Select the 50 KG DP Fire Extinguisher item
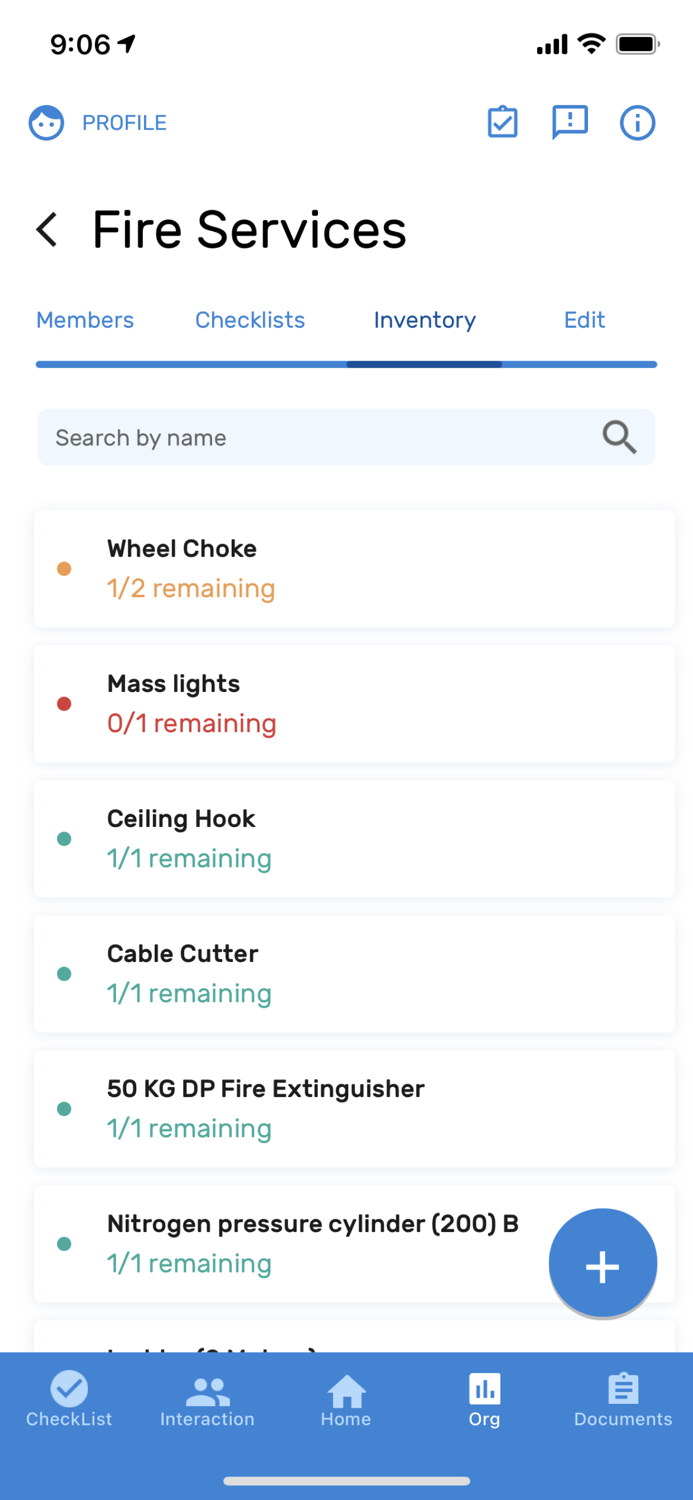 click(354, 1108)
